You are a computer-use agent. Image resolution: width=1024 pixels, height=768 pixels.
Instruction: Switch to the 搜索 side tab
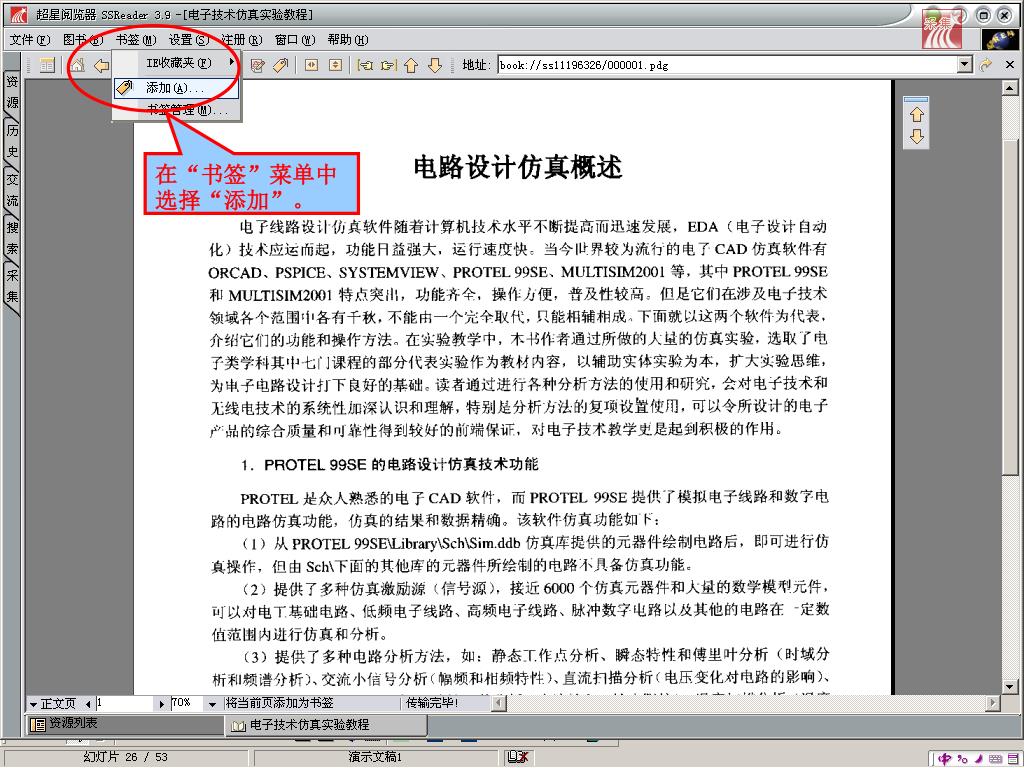click(12, 238)
